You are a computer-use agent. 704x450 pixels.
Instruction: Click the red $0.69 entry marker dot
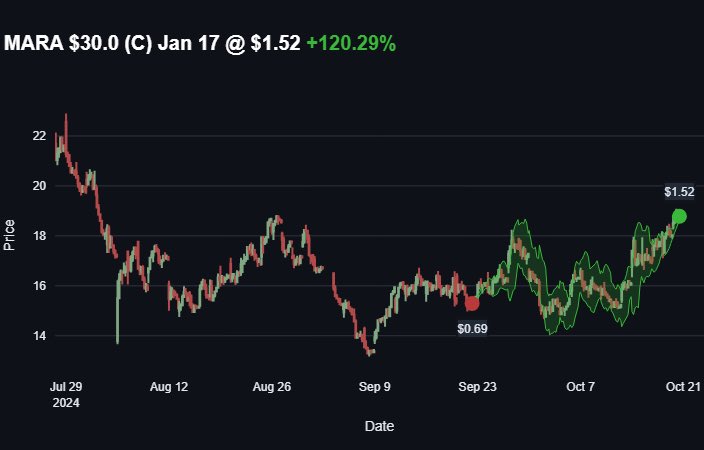click(472, 304)
